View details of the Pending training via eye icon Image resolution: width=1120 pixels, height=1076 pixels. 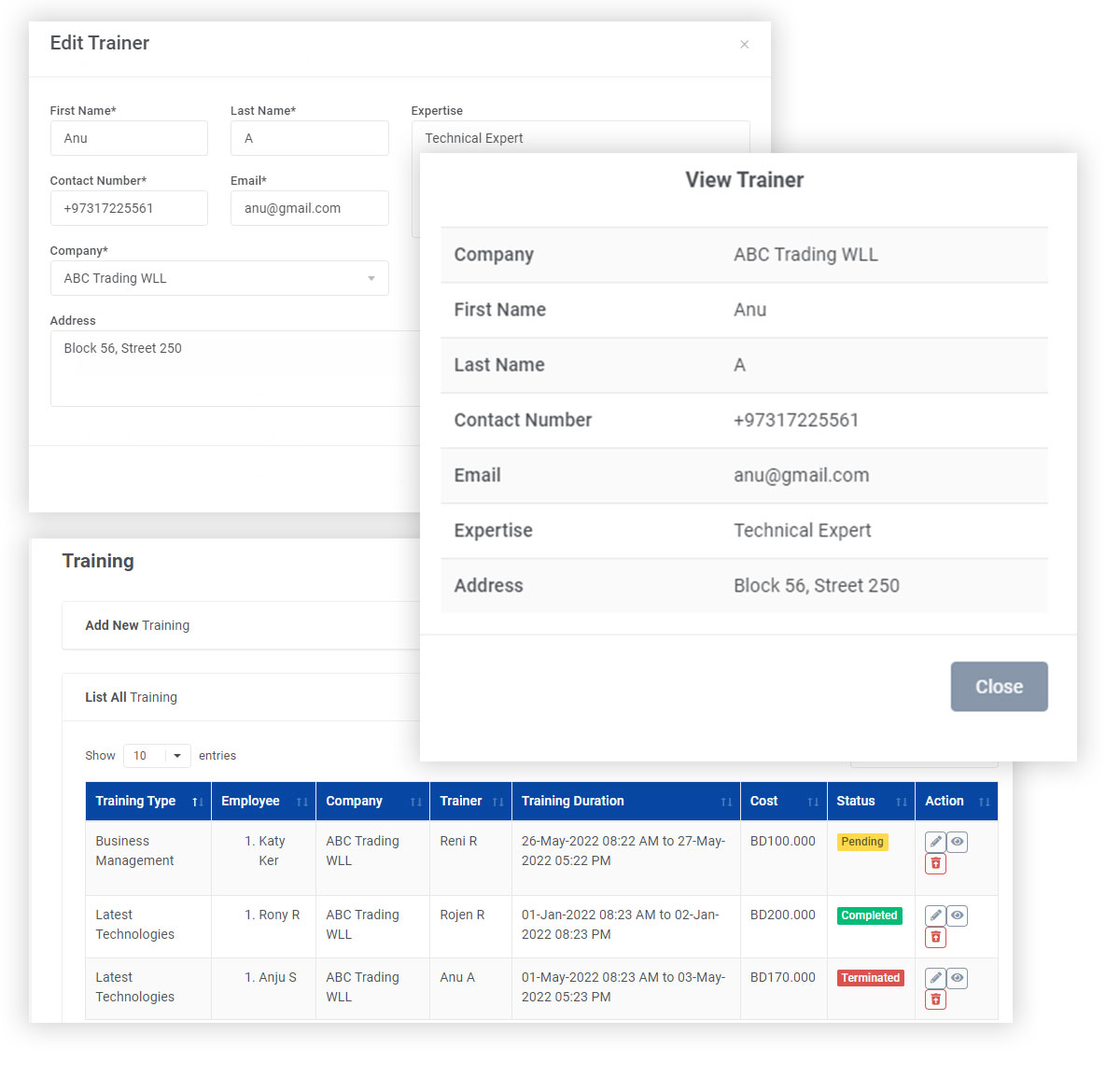click(957, 842)
